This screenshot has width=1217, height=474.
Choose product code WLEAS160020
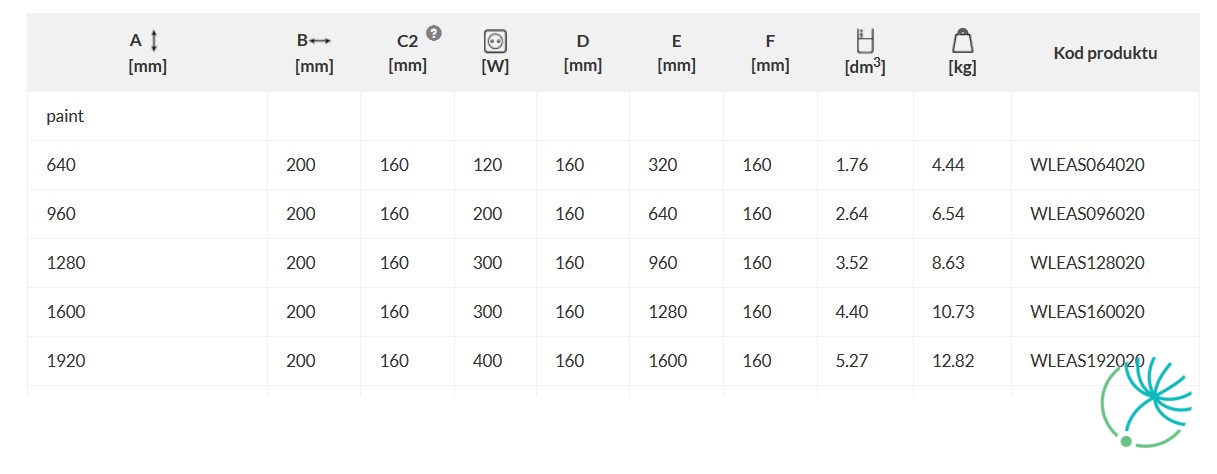tap(1087, 312)
